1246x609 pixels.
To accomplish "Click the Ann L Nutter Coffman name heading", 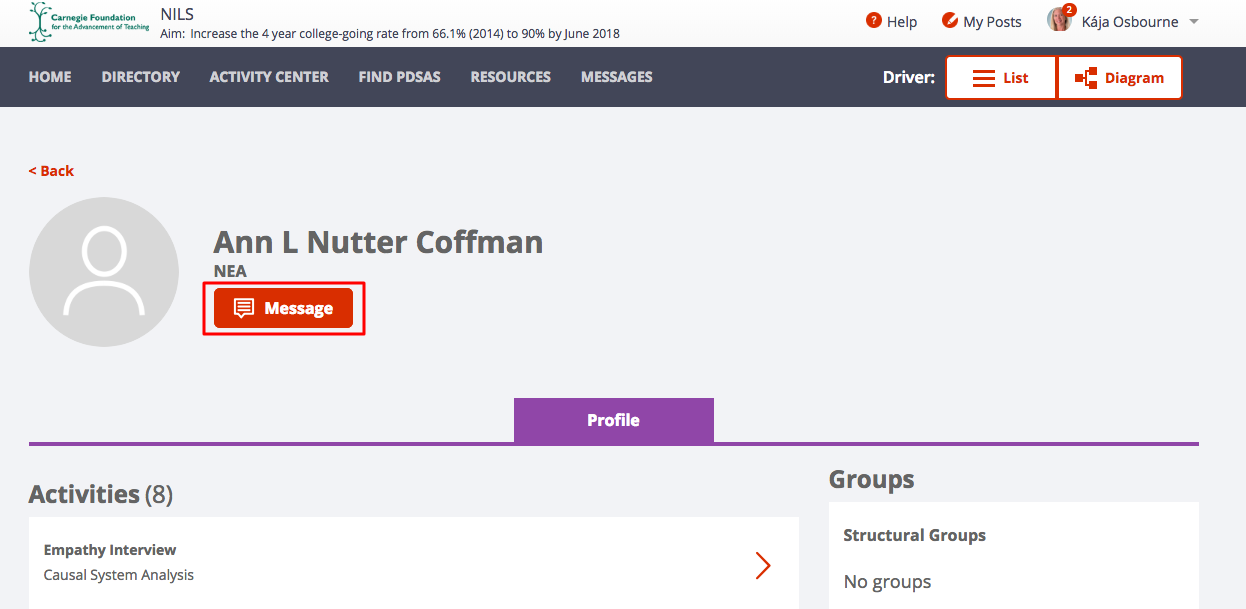I will coord(378,242).
